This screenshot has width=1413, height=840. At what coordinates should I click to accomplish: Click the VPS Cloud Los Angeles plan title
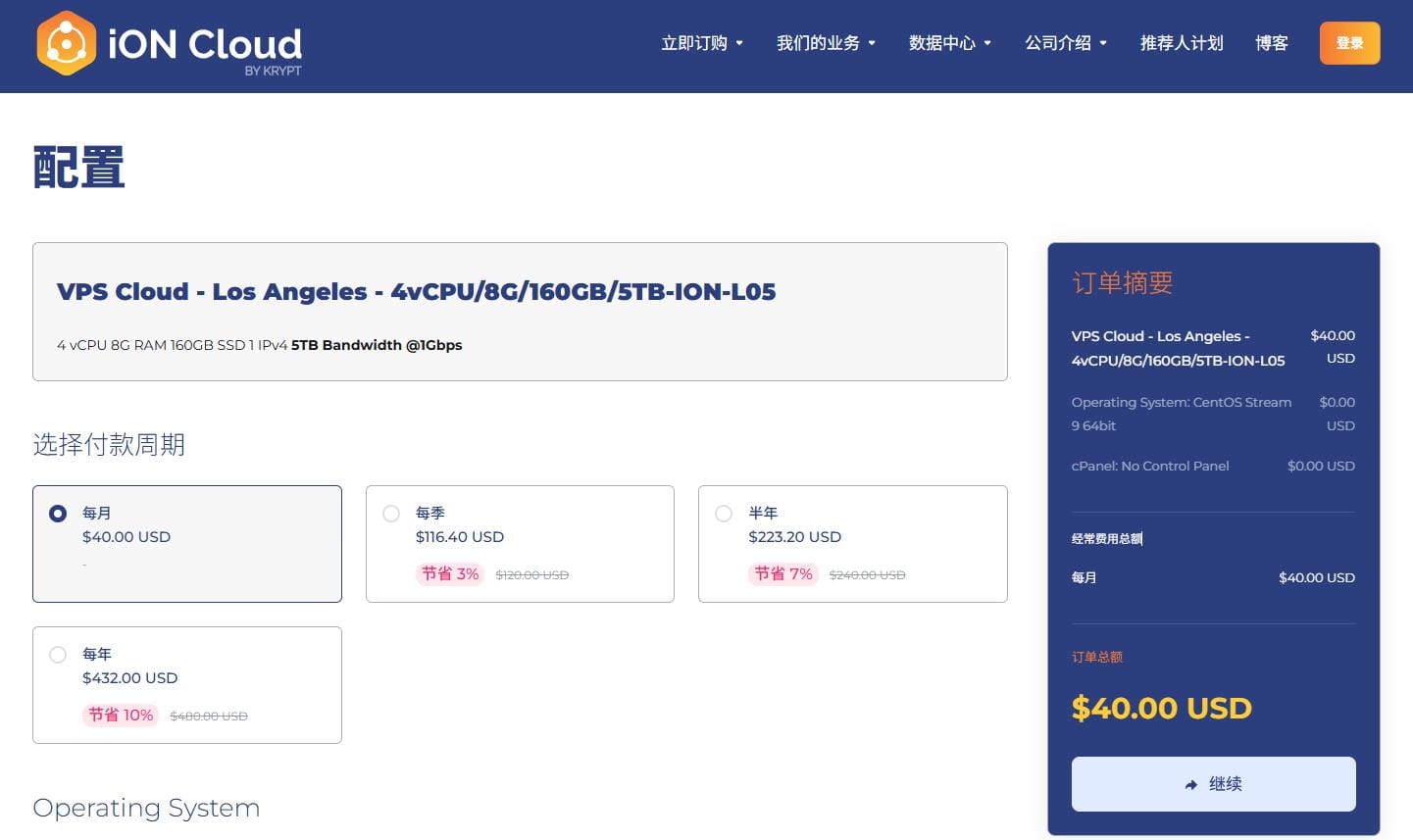417,291
